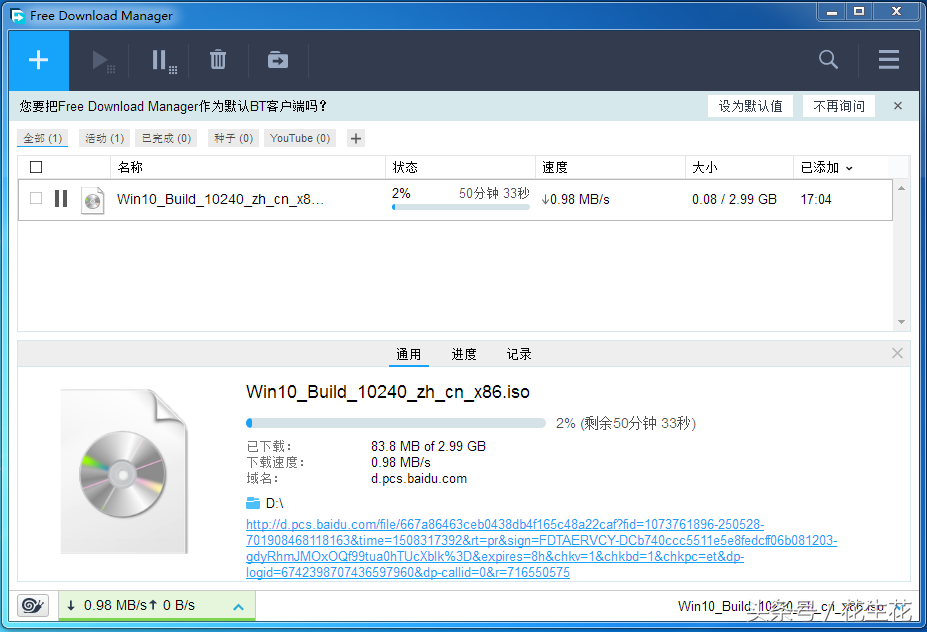
Task: Click the ↓0.98 MB/s speed cell
Action: (575, 199)
